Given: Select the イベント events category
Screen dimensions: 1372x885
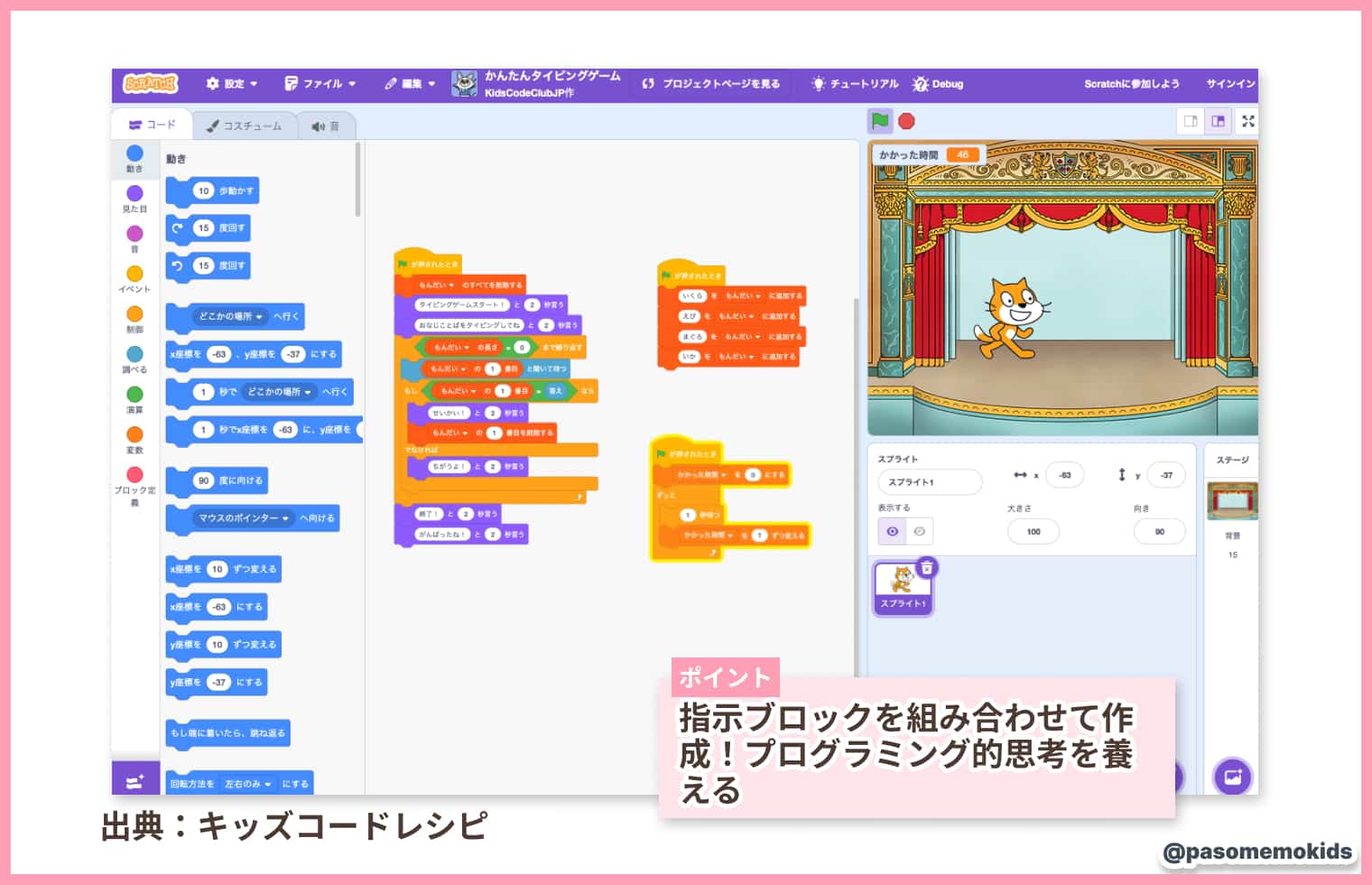Looking at the screenshot, I should tap(134, 279).
